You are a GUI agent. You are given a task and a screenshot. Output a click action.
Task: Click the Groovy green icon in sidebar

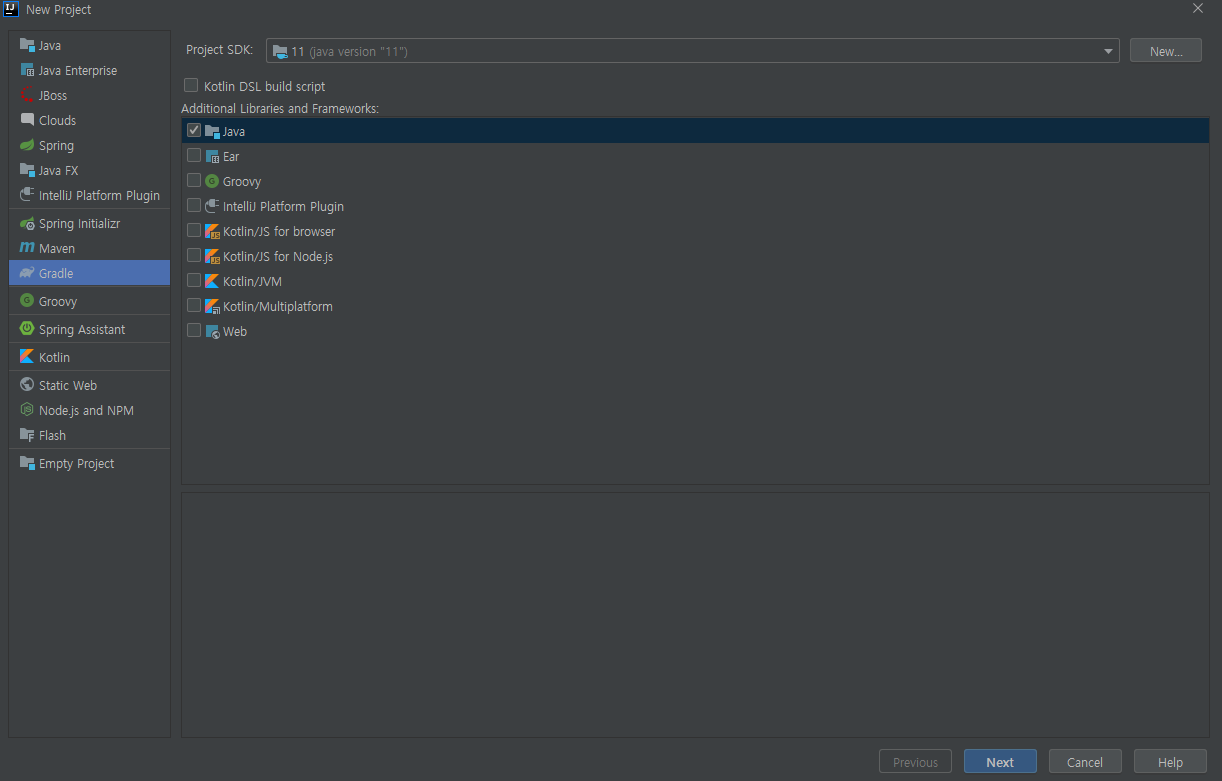tap(27, 301)
